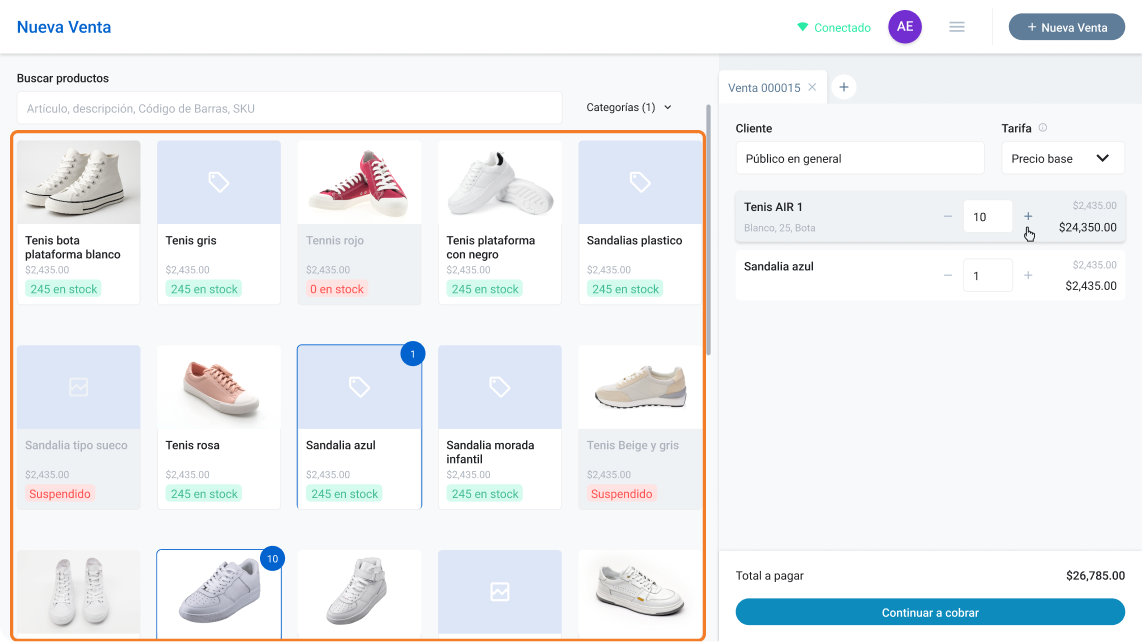Click the $26,785.00 total amount
1142x642 pixels.
tap(1095, 576)
